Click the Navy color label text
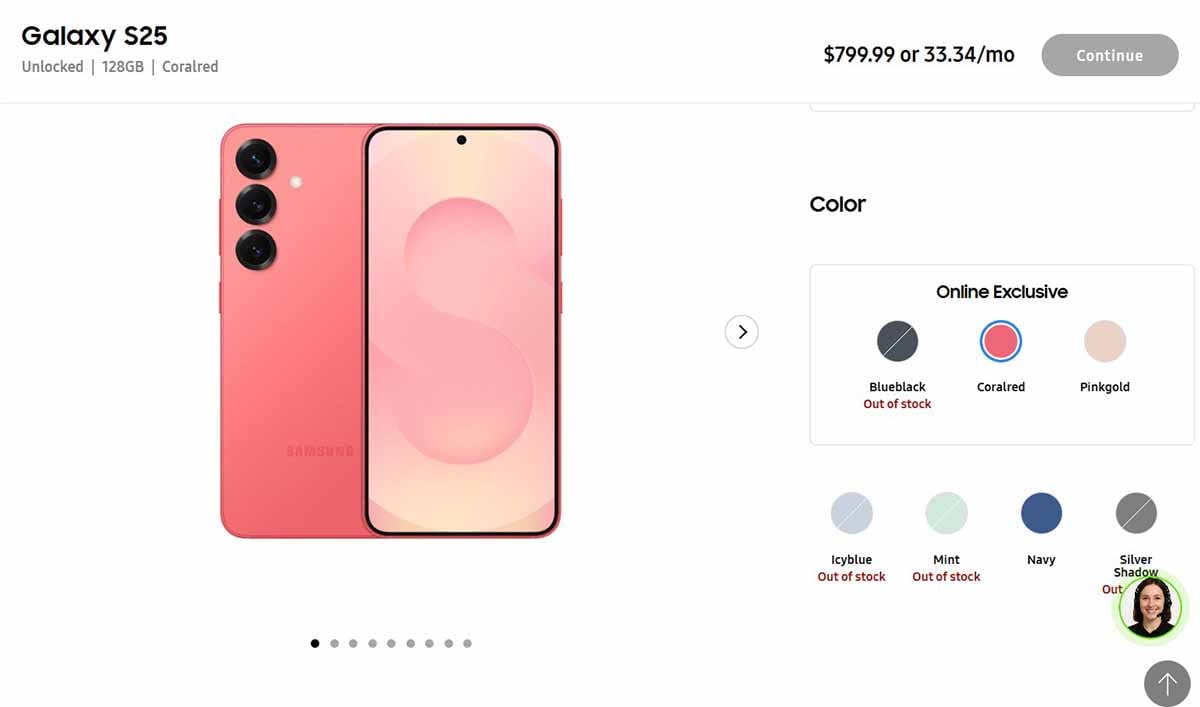1200x707 pixels. tap(1041, 560)
